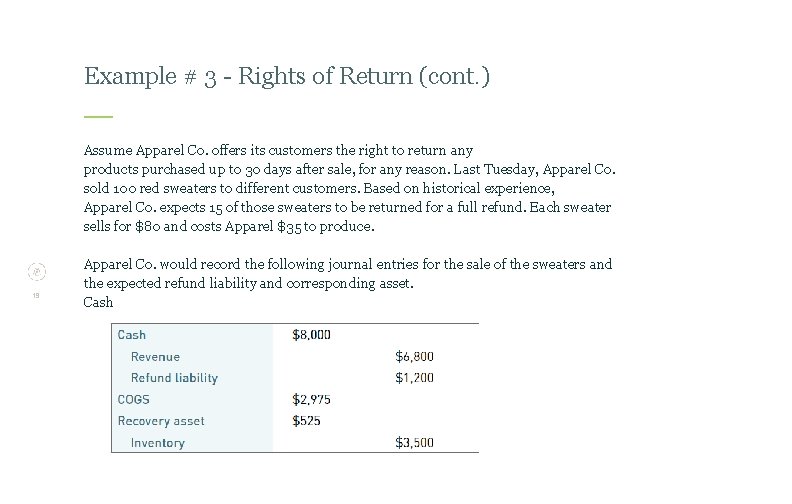This screenshot has width=792, height=504.
Task: Select the 'Recovery asset' row label
Action: coord(161,421)
